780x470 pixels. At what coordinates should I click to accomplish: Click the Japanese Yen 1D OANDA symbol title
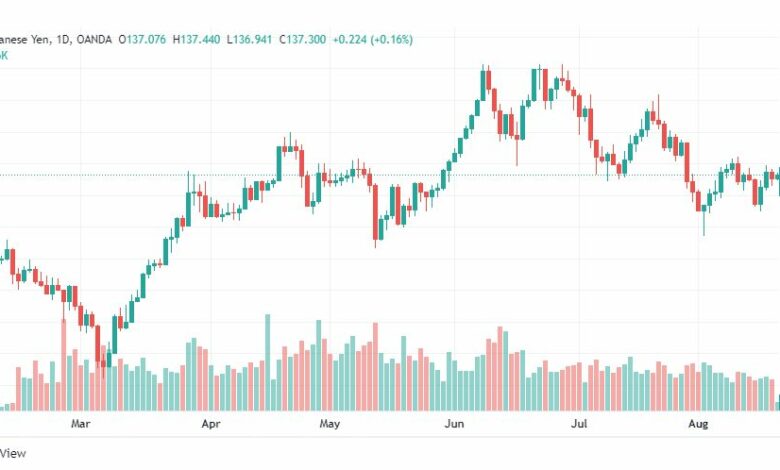(56, 40)
